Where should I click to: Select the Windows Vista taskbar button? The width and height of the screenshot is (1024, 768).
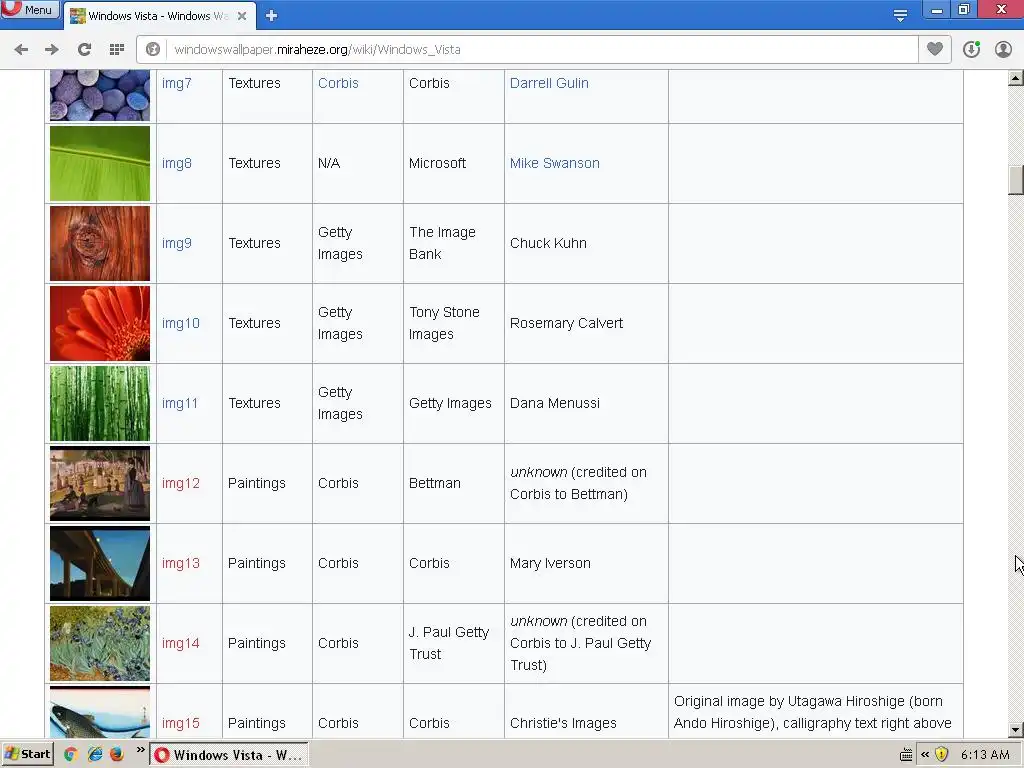tap(229, 755)
